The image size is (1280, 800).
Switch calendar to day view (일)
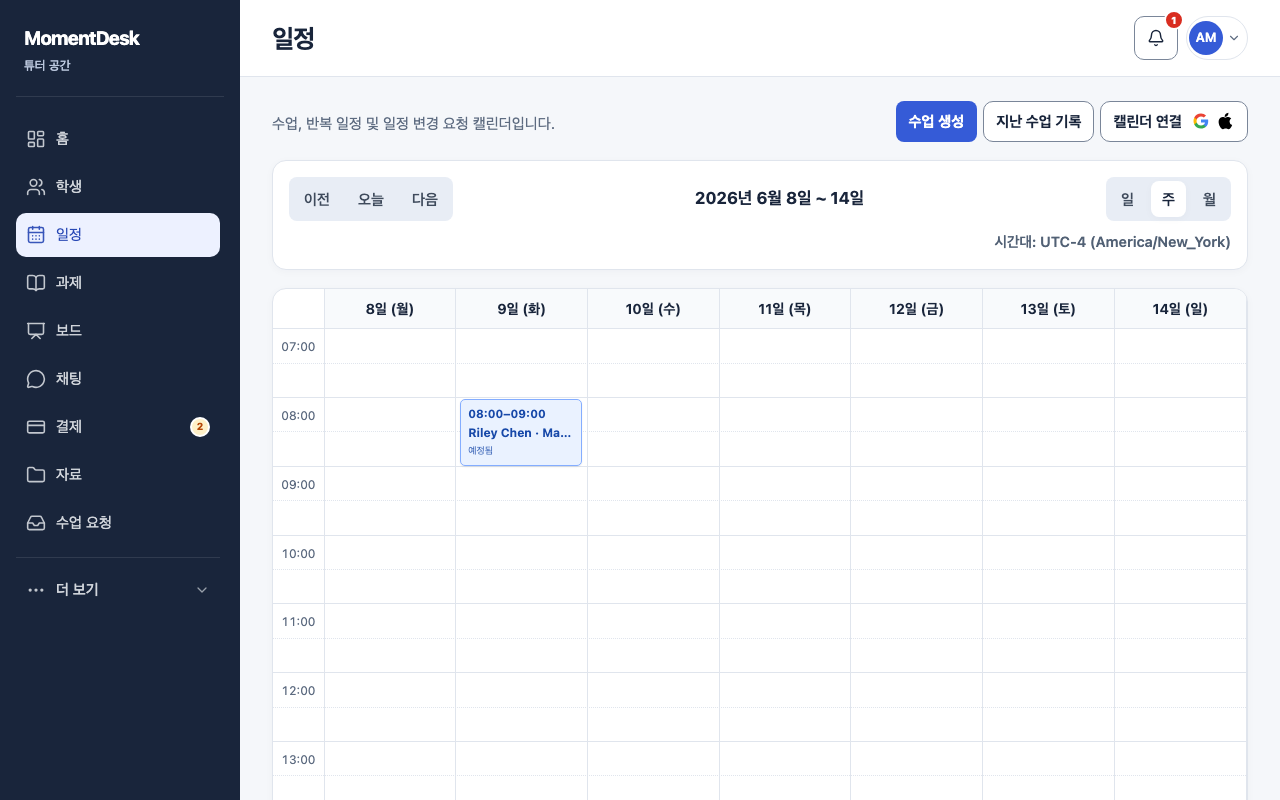pyautogui.click(x=1128, y=199)
